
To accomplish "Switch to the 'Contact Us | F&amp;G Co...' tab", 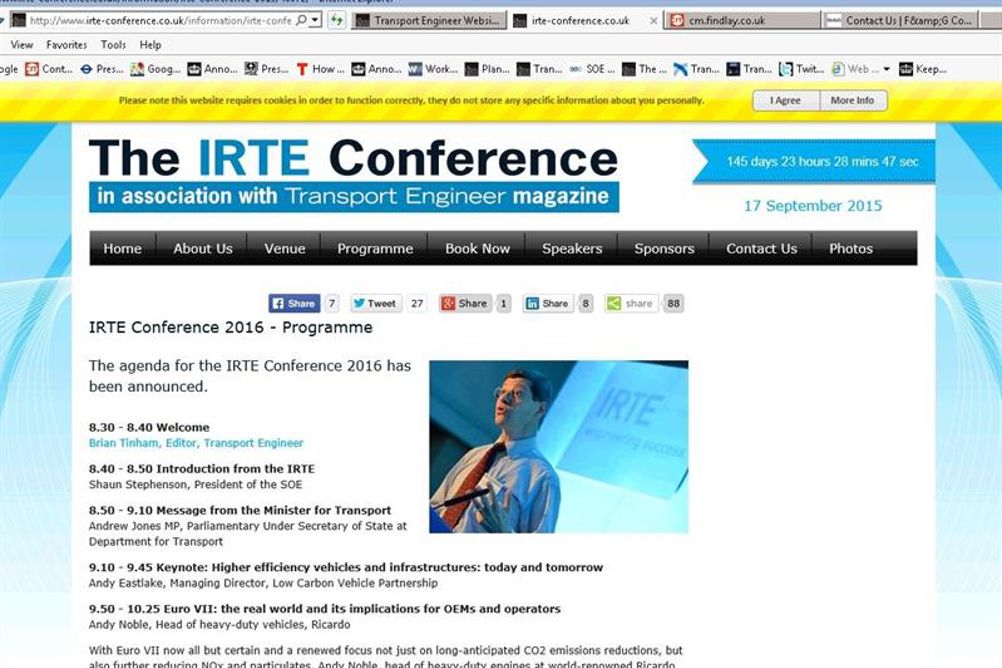I will (900, 20).
